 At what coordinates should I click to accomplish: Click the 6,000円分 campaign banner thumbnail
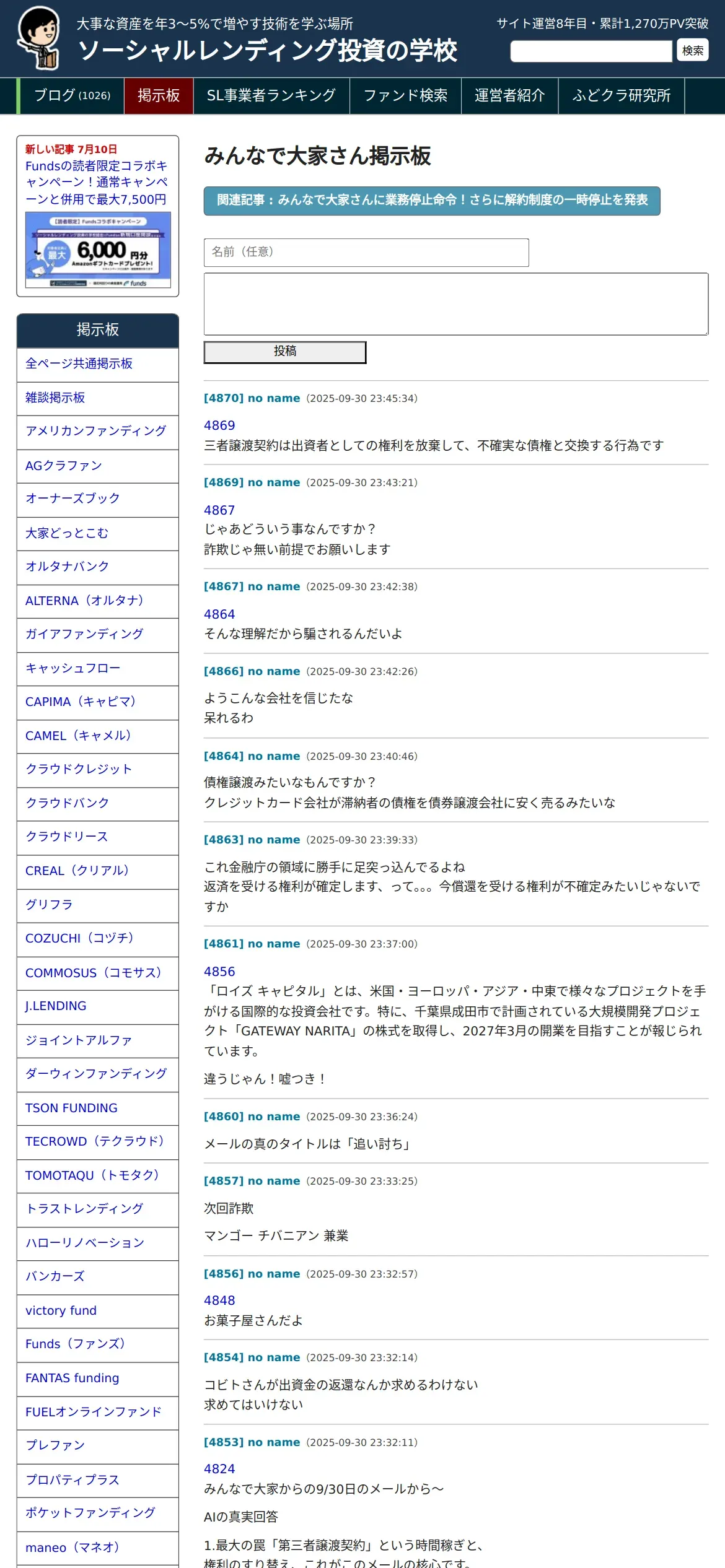pos(98,250)
